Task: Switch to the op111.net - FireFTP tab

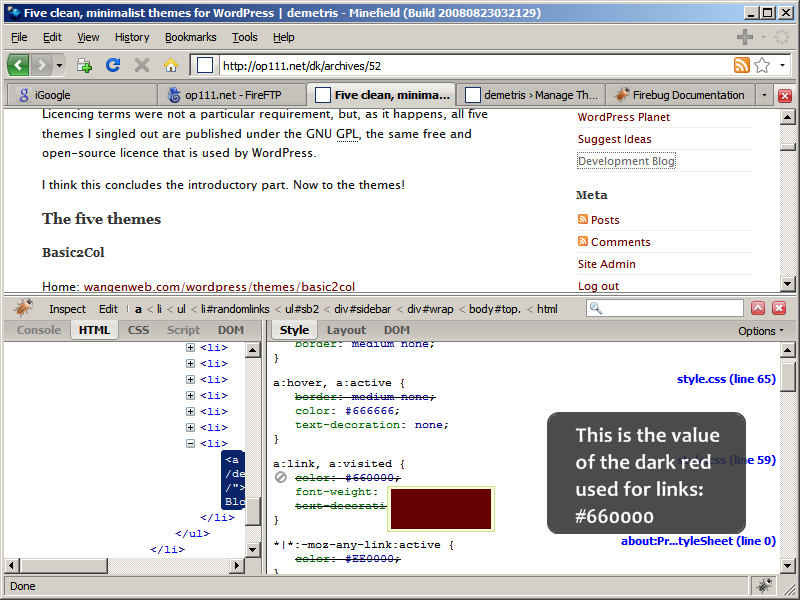Action: 232,95
